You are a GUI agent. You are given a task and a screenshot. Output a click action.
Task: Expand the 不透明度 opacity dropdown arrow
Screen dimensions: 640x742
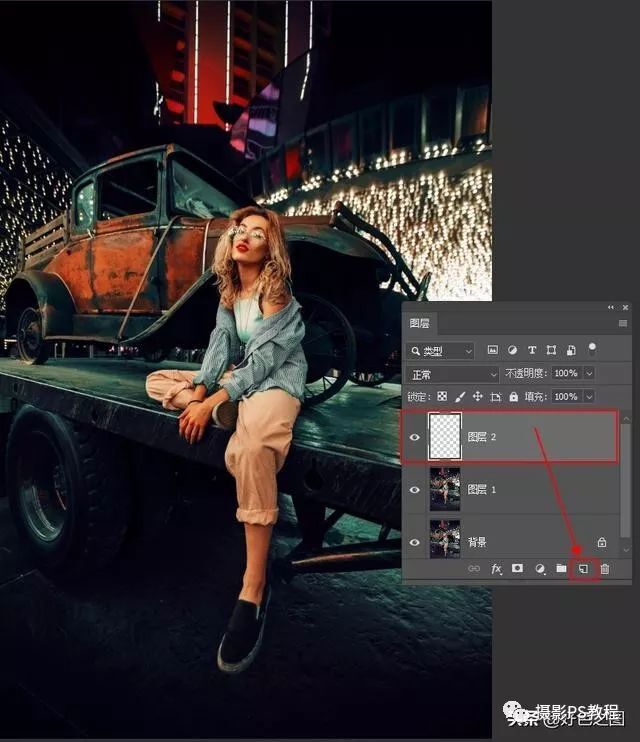pos(589,374)
